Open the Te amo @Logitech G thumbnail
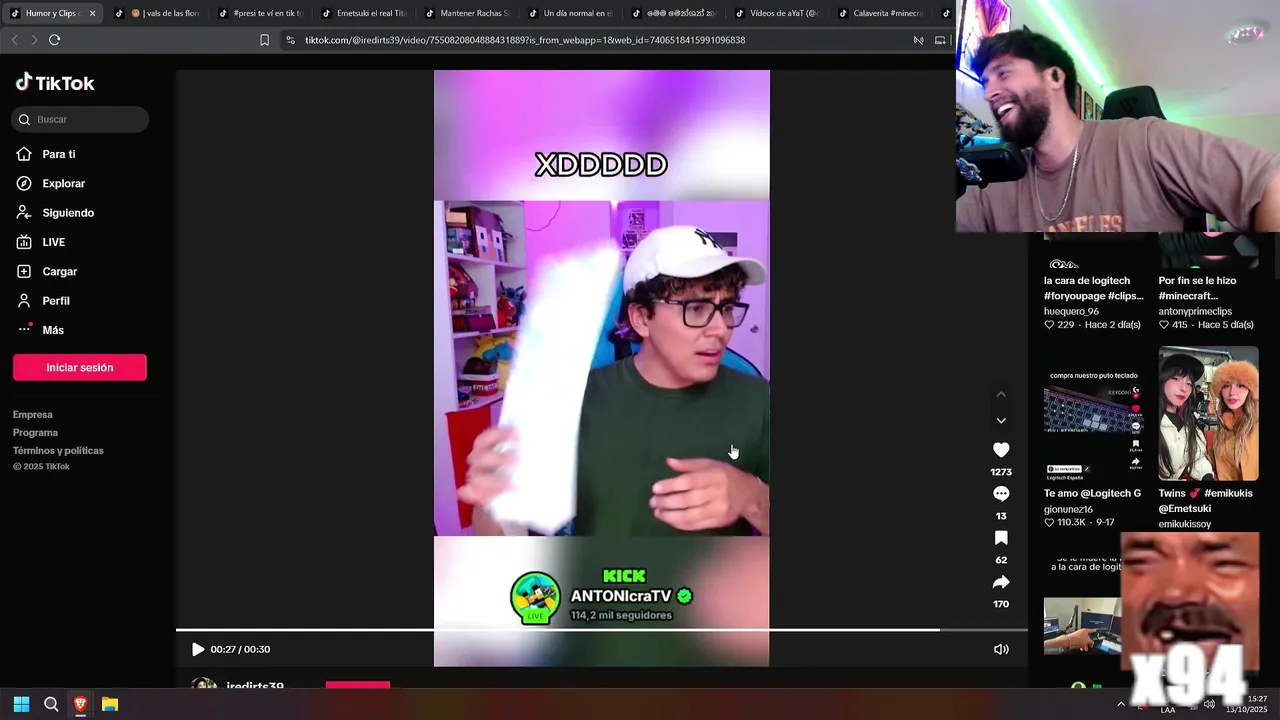The height and width of the screenshot is (720, 1280). tap(1094, 414)
